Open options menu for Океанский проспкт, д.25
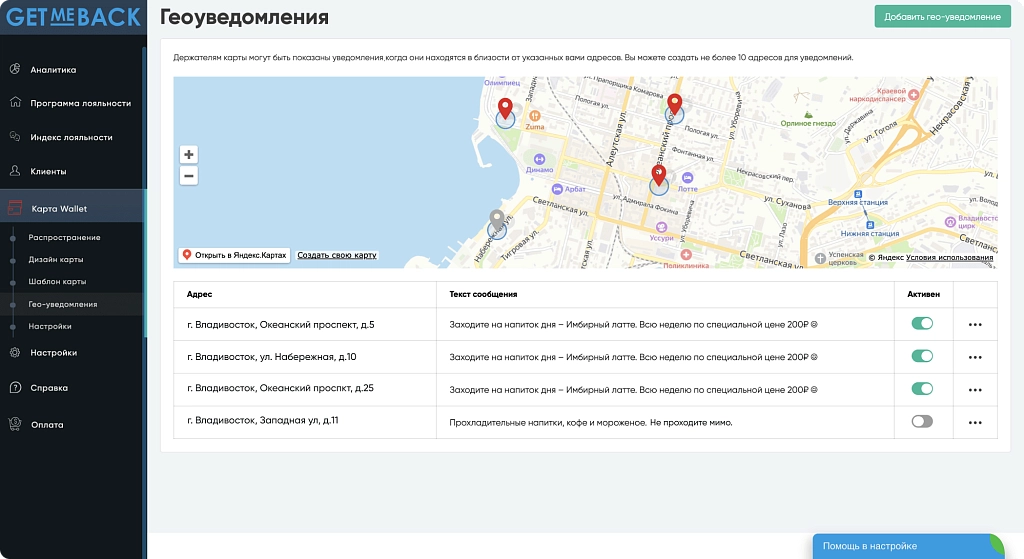Viewport: 1024px width, 559px height. coord(975,390)
